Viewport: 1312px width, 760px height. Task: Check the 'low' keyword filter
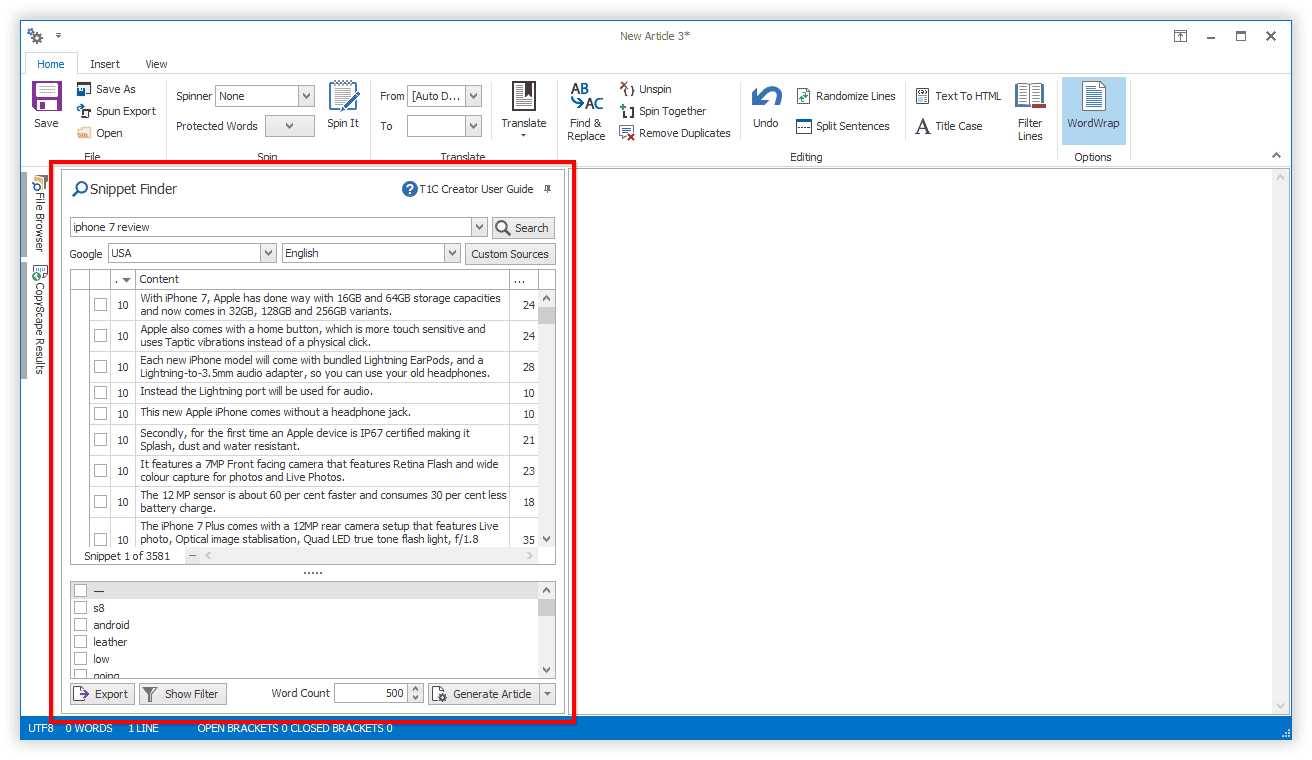coord(80,659)
